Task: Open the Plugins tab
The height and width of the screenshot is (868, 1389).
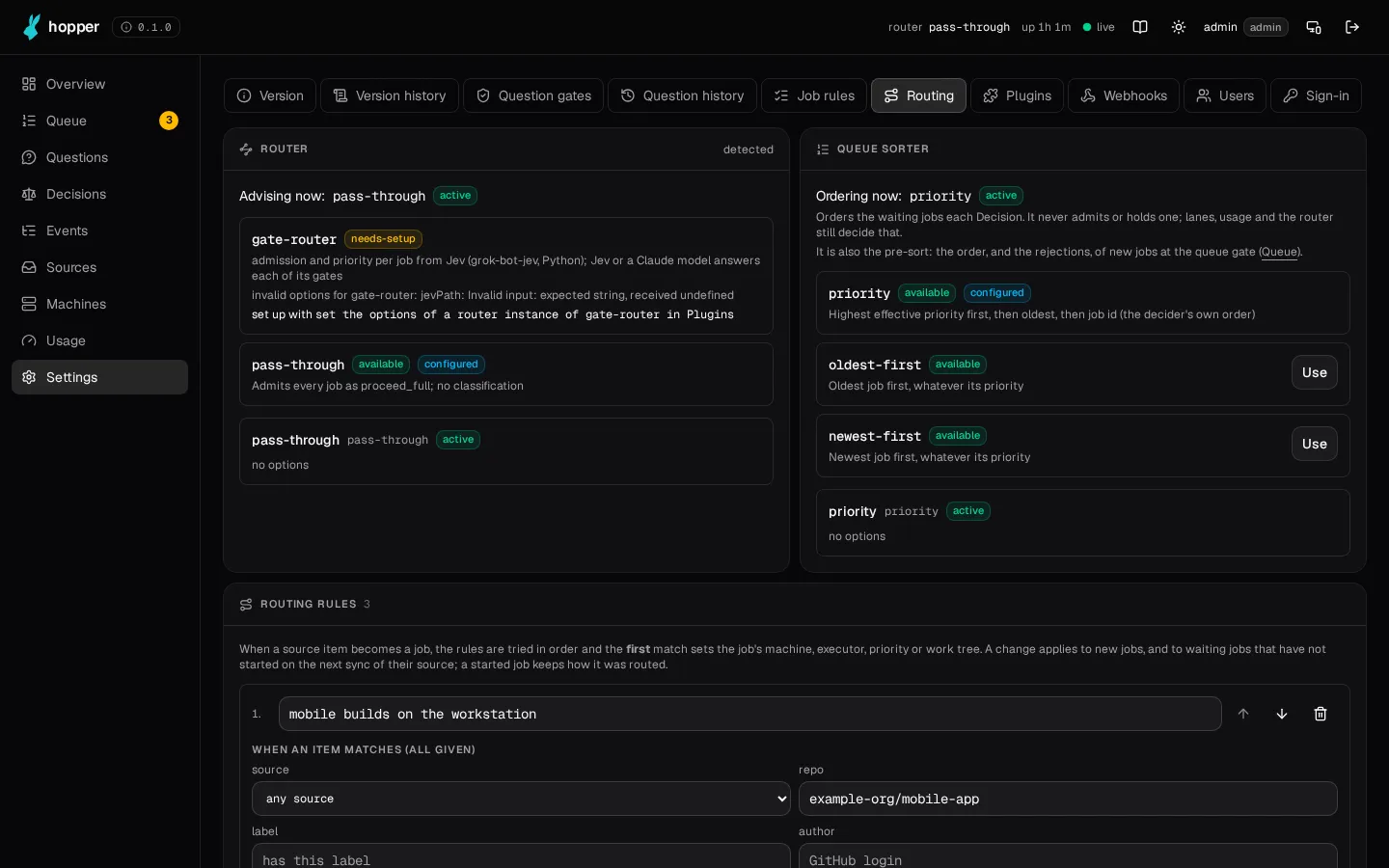Action: tap(1017, 95)
